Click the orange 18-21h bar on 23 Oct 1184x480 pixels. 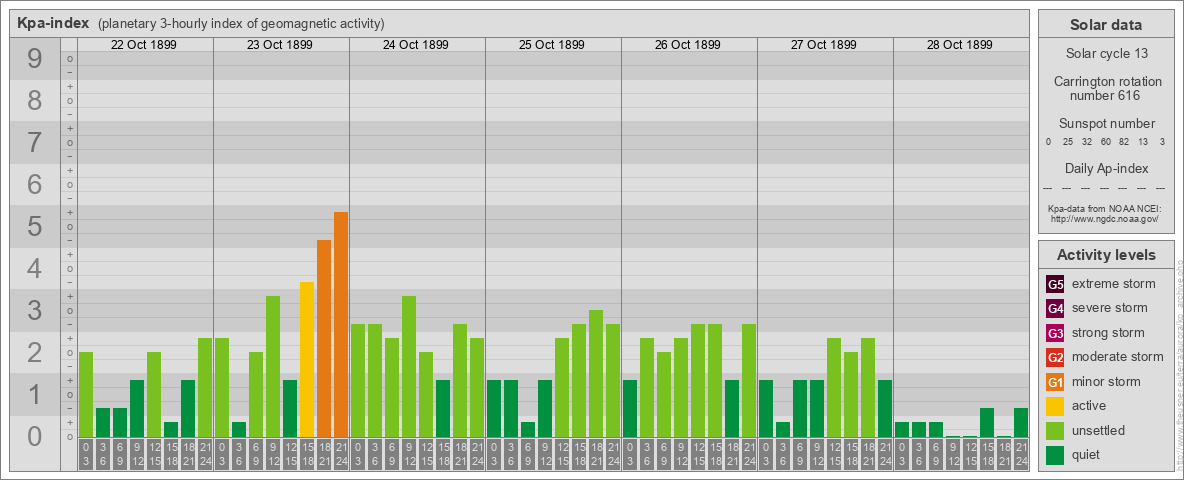click(x=324, y=338)
